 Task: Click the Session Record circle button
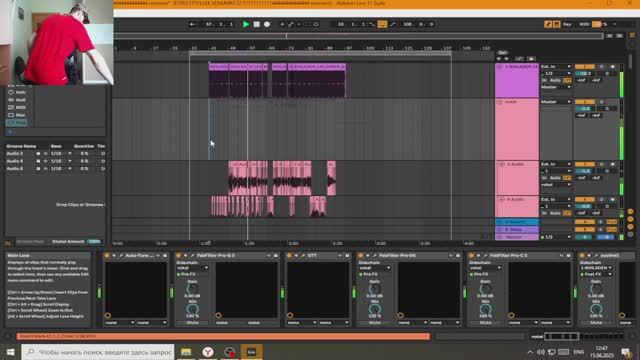316,24
